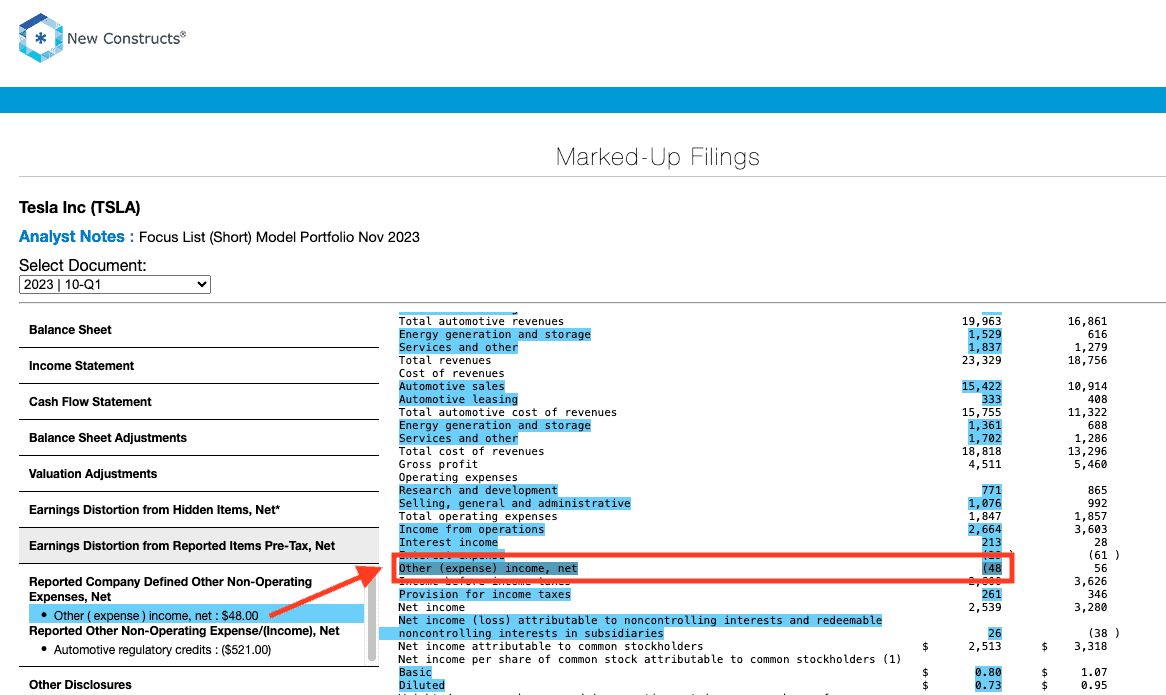The height and width of the screenshot is (695, 1166).
Task: Click highlighted Interest income line
Action: click(x=448, y=543)
